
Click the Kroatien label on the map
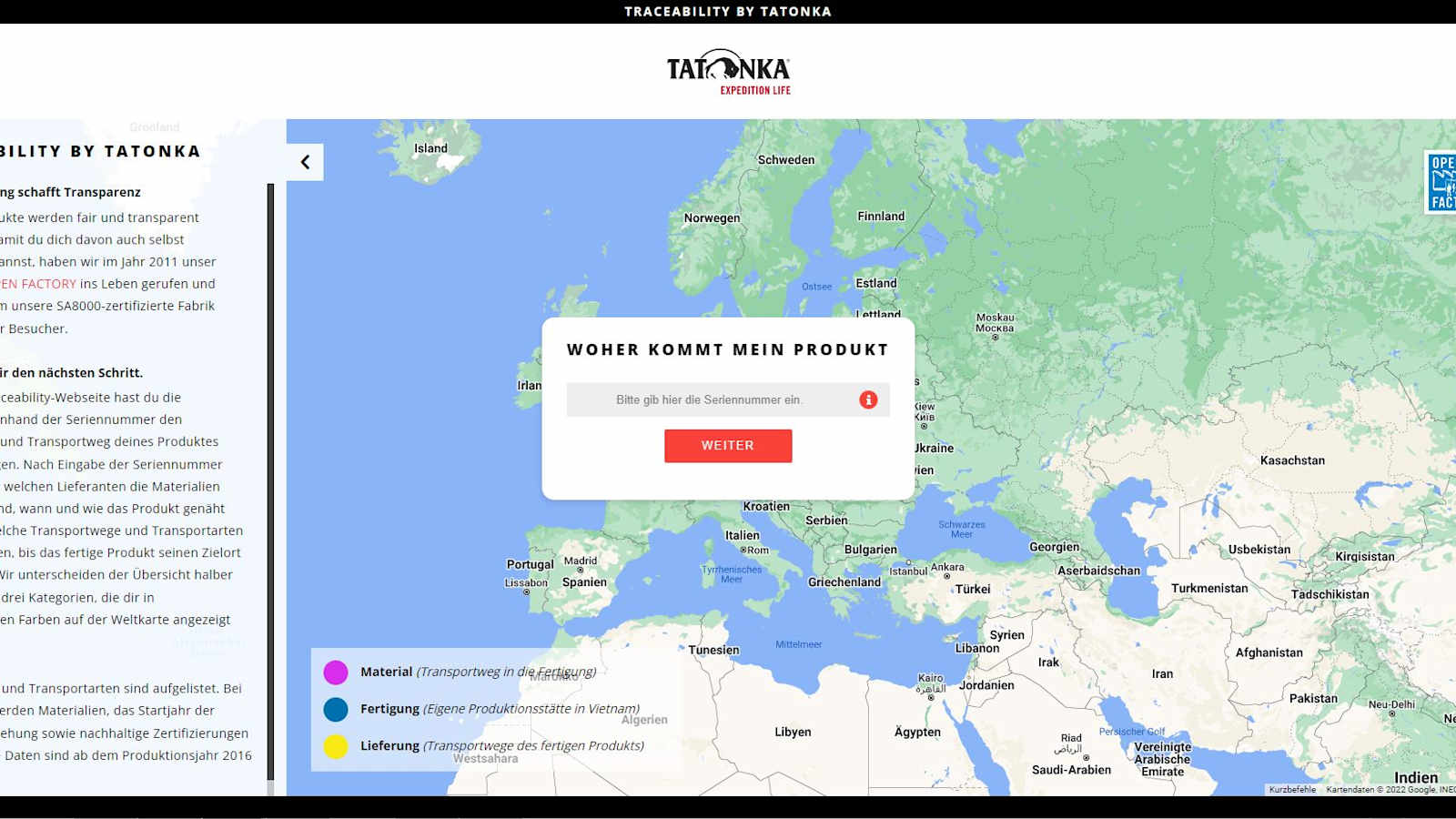click(766, 507)
